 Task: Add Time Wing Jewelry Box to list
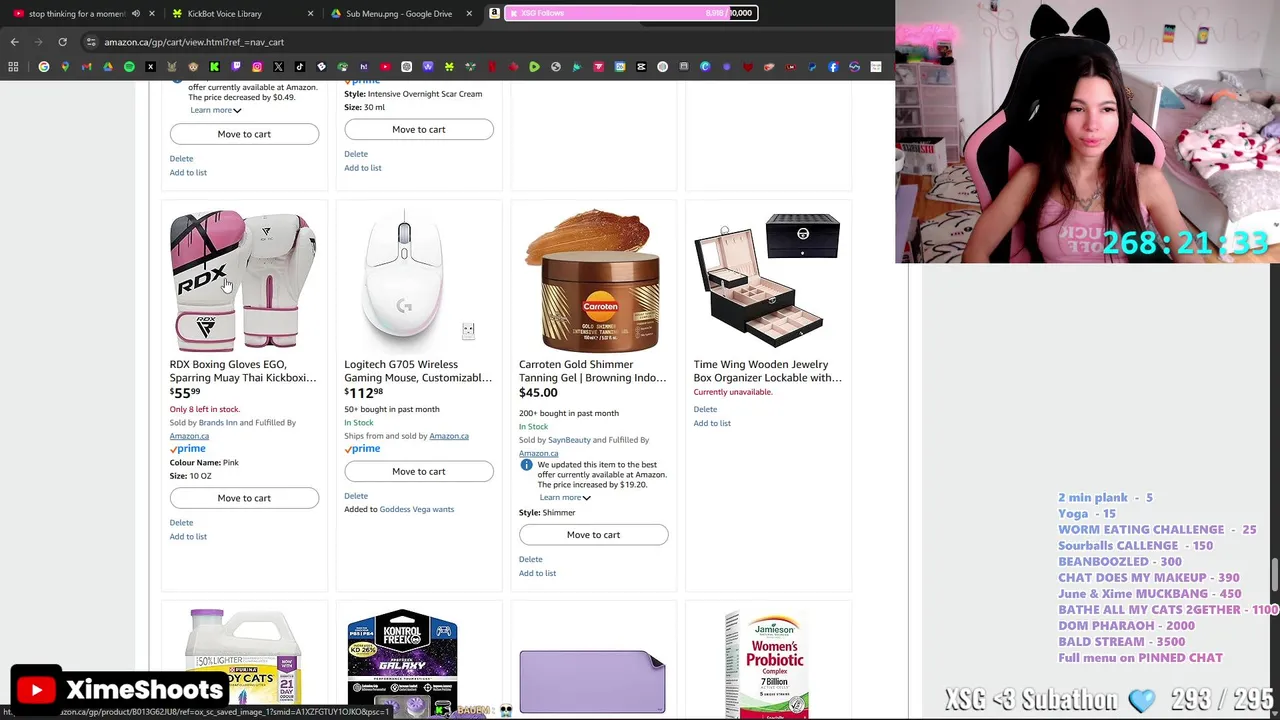point(712,423)
